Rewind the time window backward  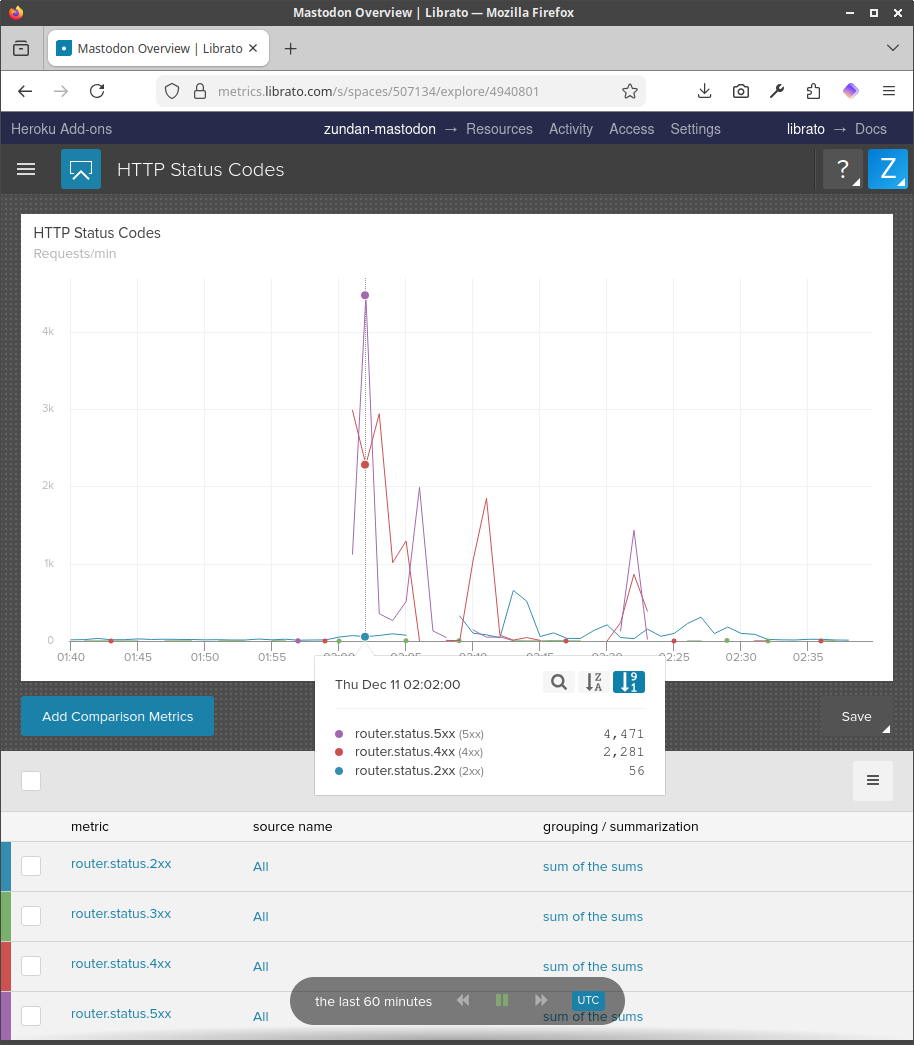(463, 1000)
